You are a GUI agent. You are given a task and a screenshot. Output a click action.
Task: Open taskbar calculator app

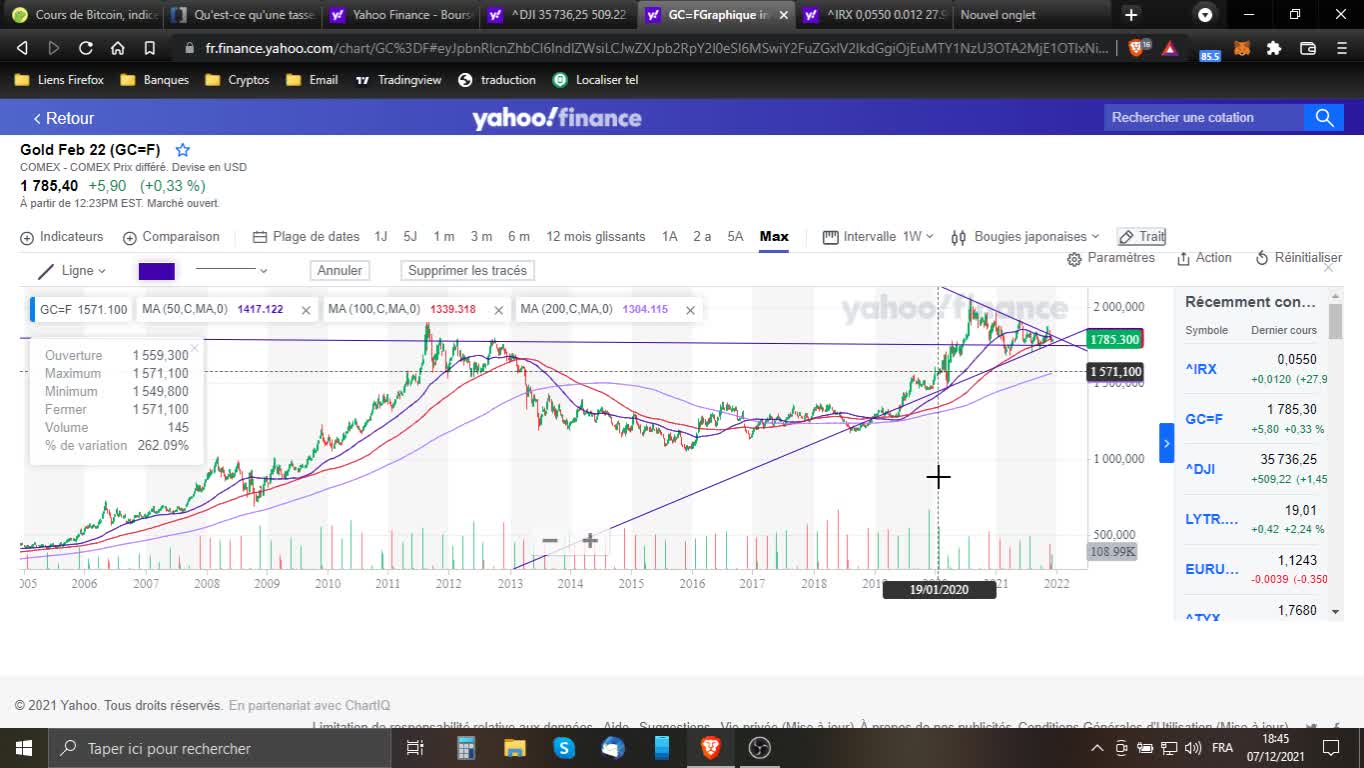coord(466,748)
